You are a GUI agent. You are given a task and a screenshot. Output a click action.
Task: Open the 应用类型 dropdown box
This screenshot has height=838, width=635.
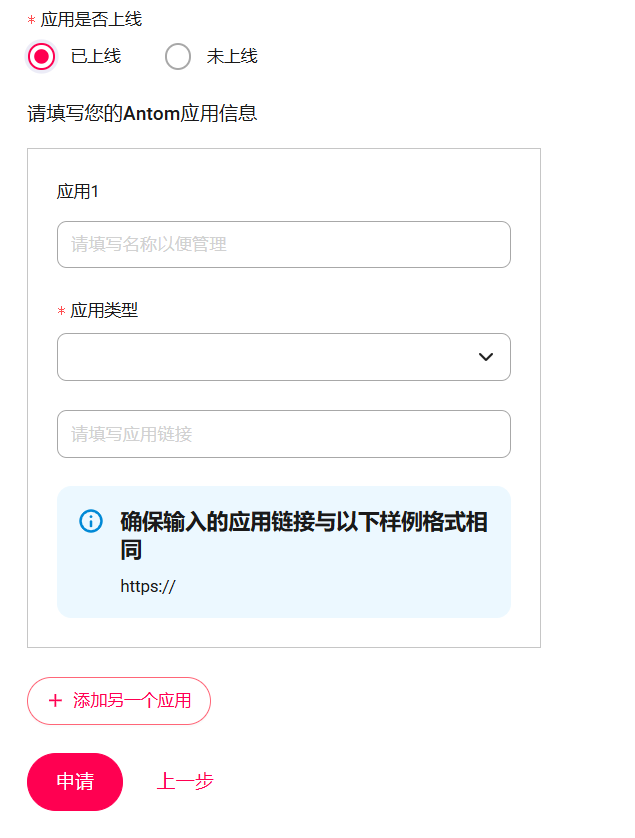[270, 357]
